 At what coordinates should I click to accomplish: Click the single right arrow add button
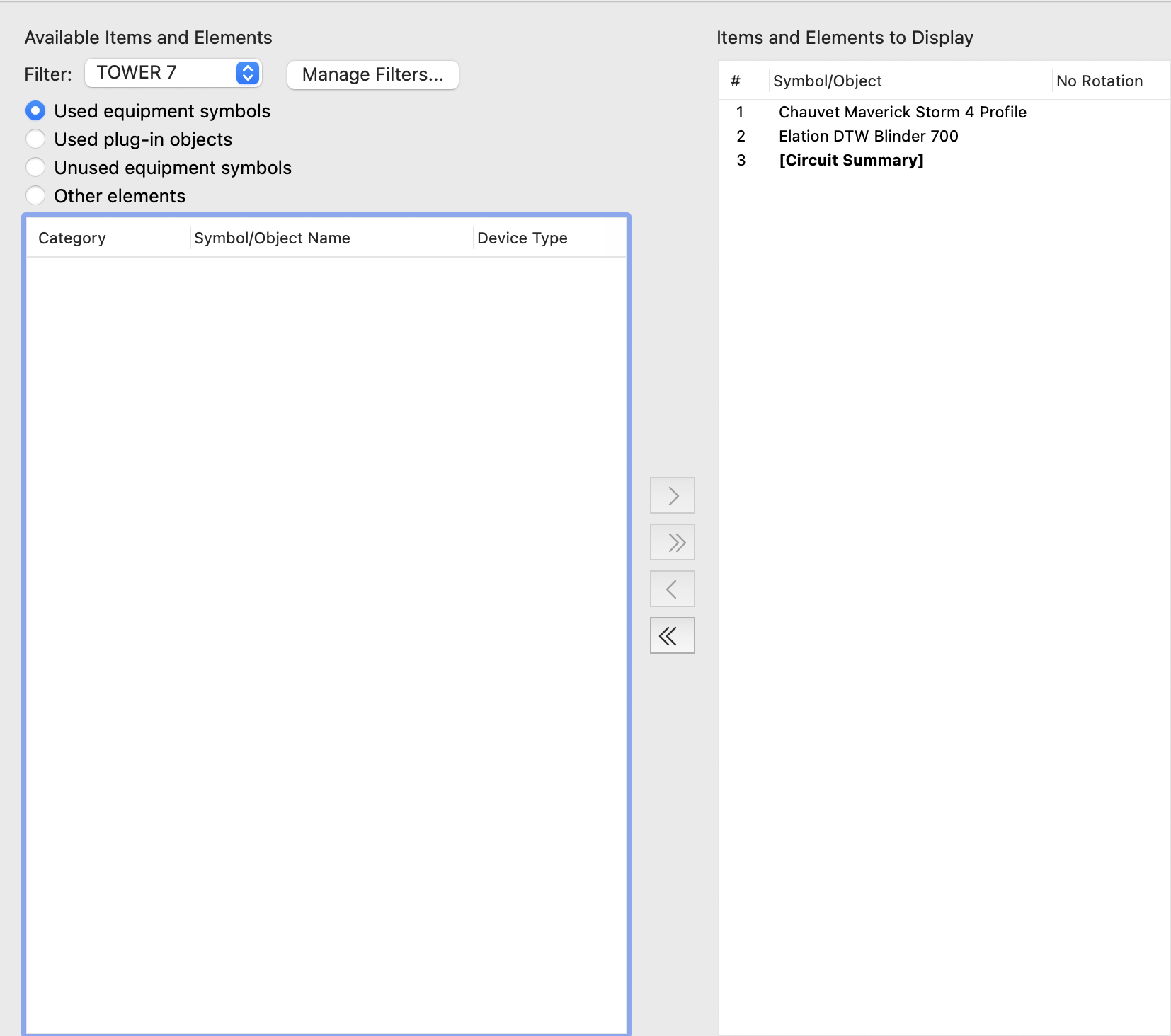672,495
